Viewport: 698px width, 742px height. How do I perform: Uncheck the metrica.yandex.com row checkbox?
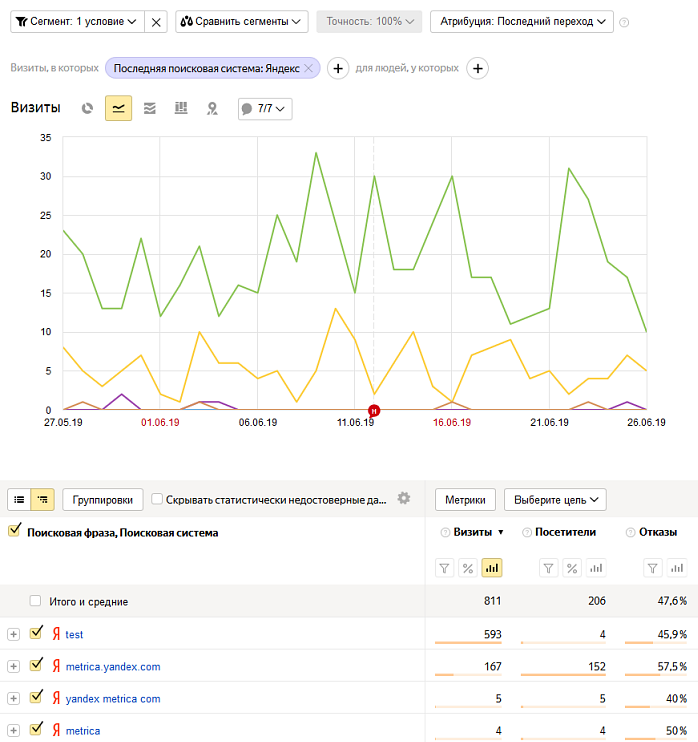(36, 665)
